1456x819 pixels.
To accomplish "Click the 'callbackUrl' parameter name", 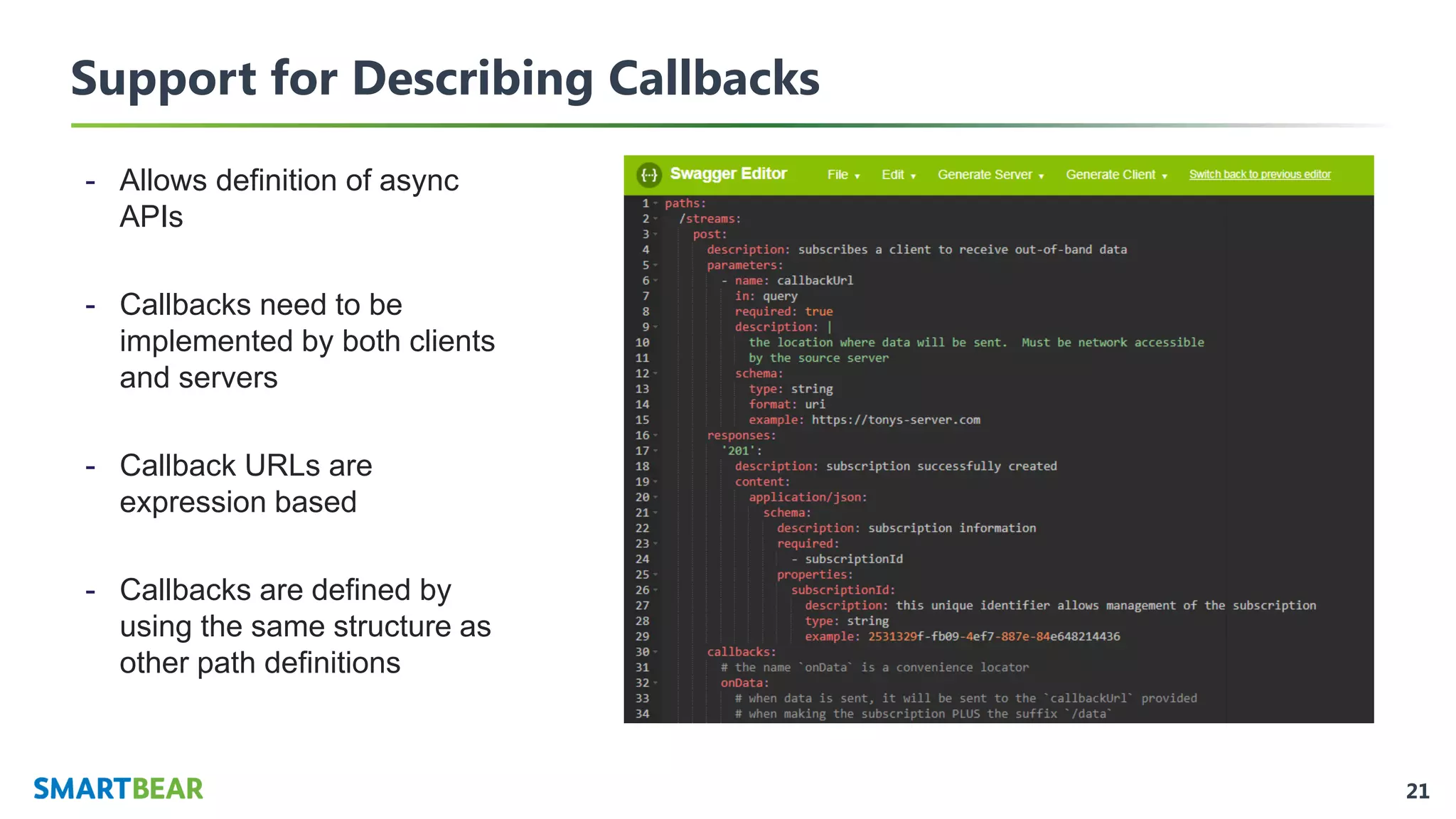I will click(x=815, y=281).
